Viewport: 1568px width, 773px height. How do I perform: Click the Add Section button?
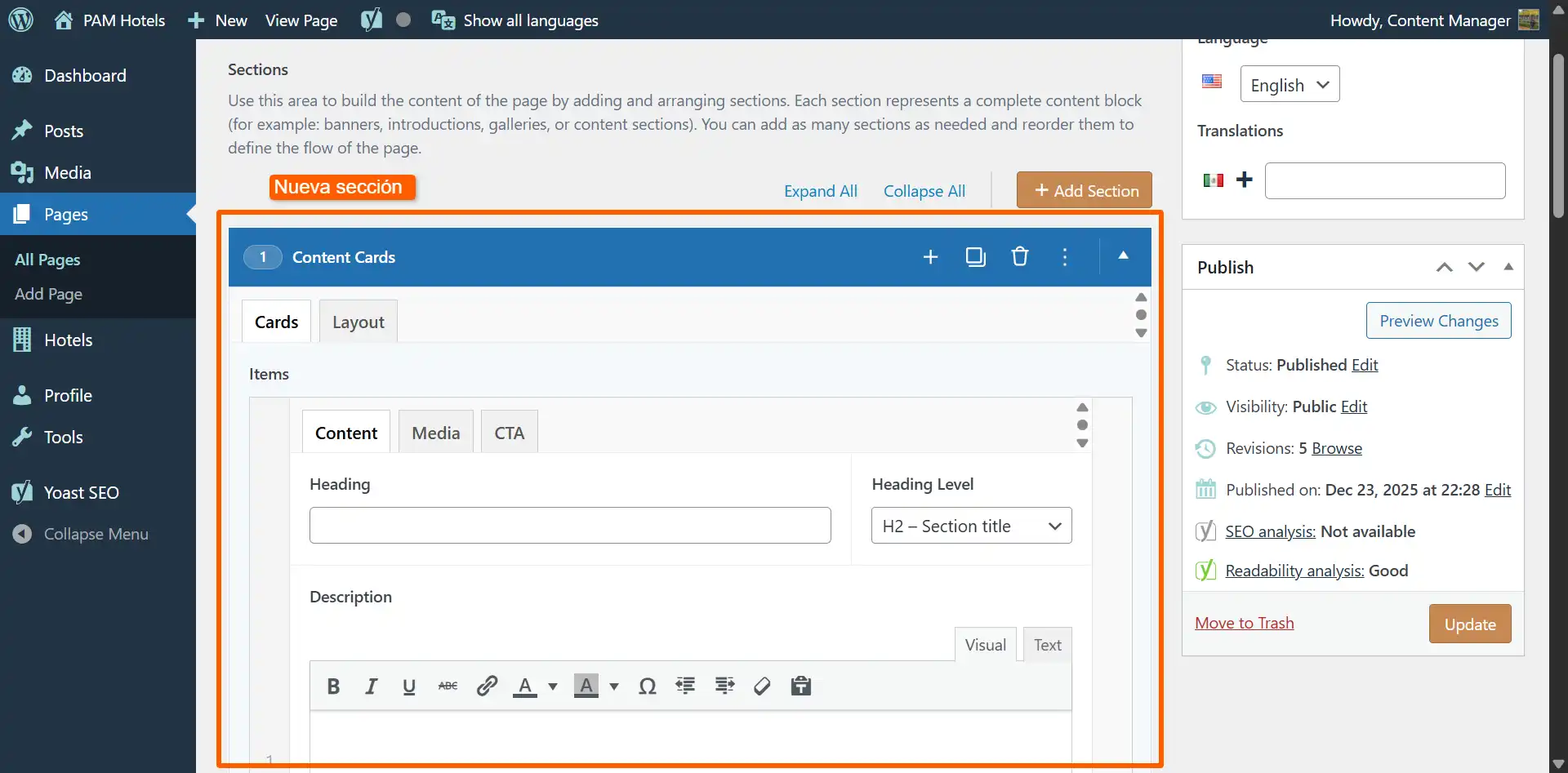(1084, 190)
